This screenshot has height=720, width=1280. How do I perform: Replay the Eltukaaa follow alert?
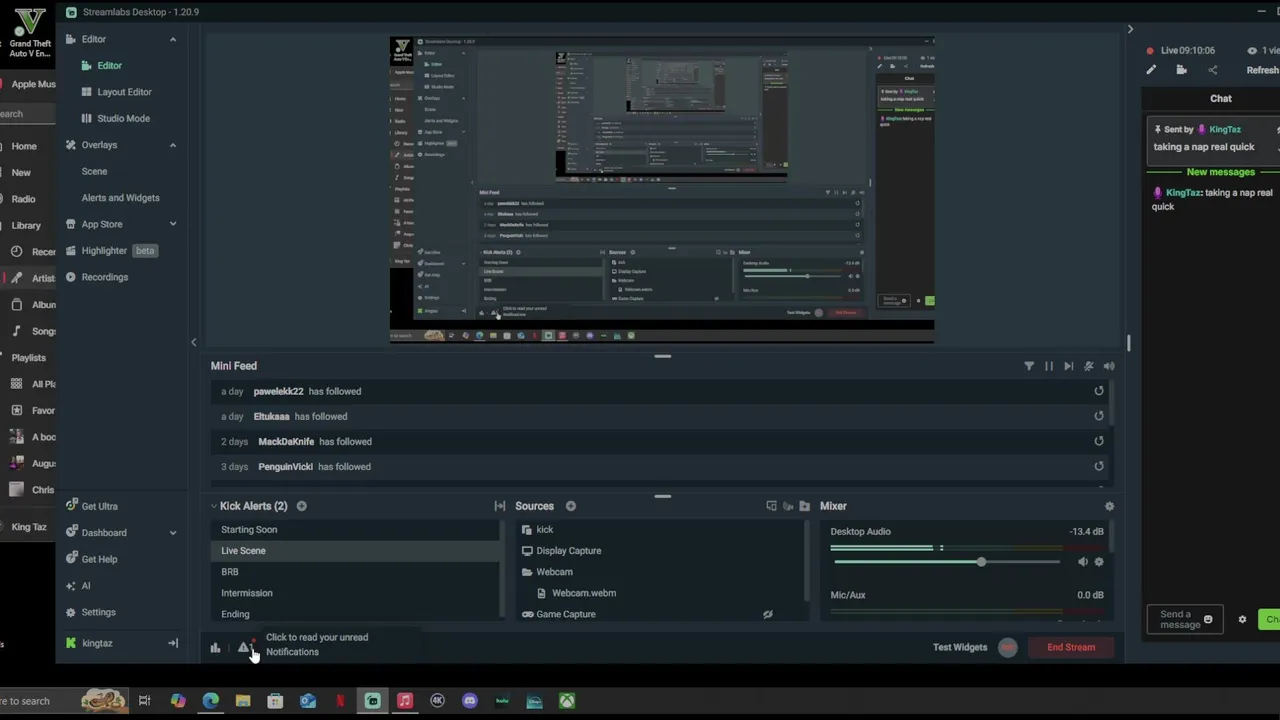[x=1099, y=416]
